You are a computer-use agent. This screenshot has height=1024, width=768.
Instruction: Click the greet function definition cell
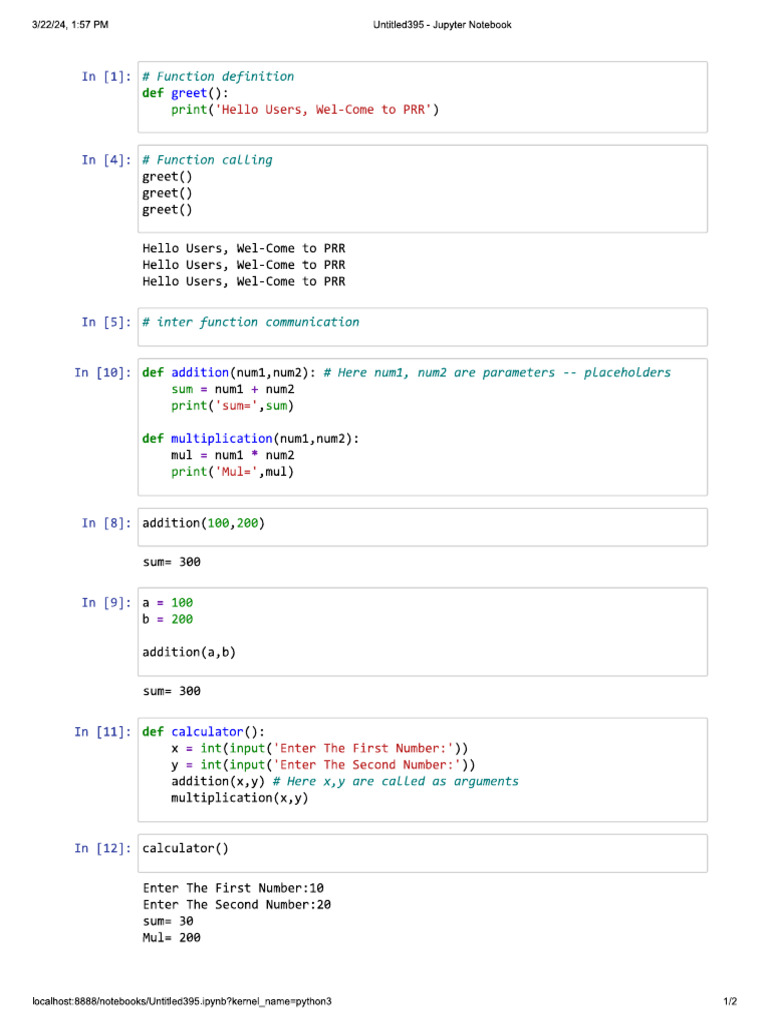click(423, 97)
